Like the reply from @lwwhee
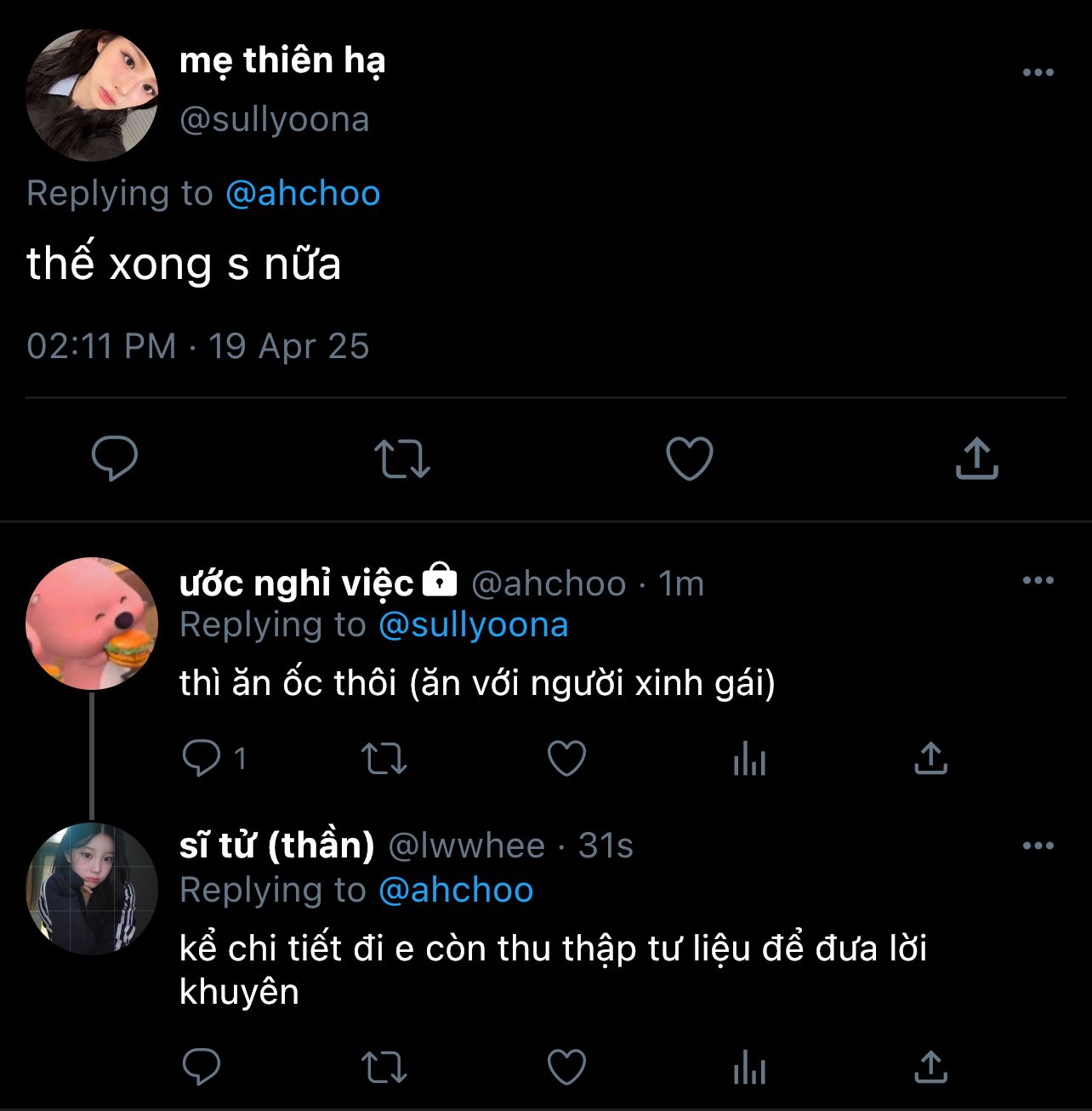 coord(566,1068)
